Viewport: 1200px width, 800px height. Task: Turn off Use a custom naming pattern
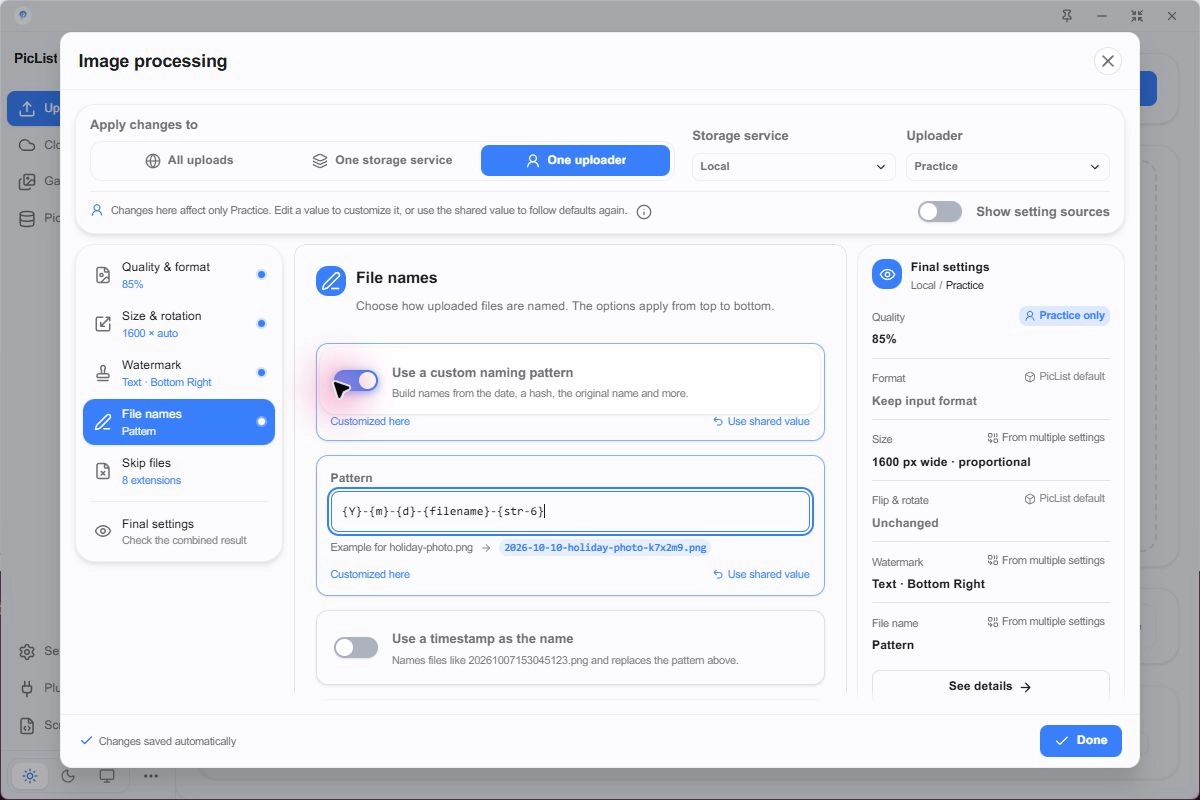pyautogui.click(x=356, y=381)
